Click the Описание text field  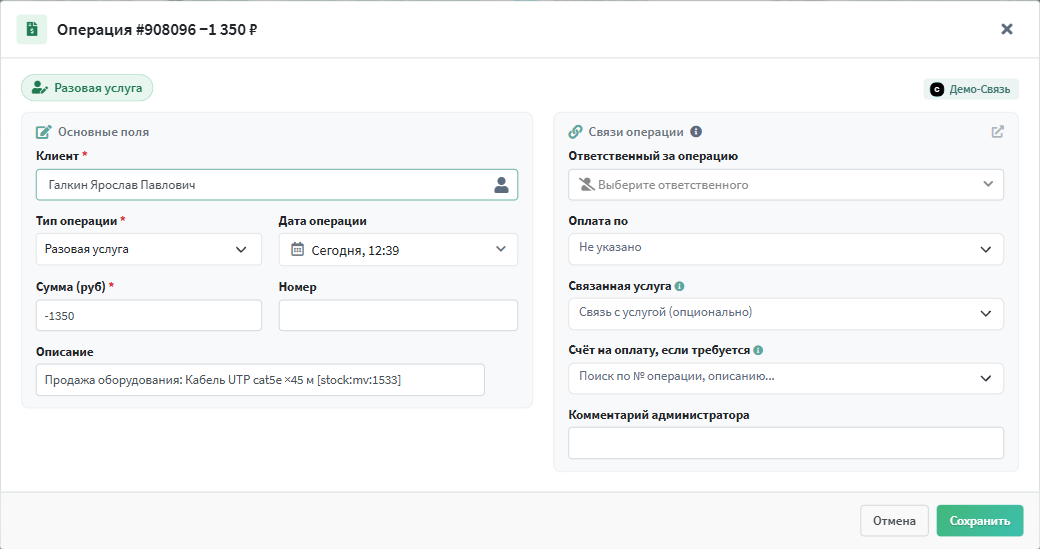(x=260, y=380)
